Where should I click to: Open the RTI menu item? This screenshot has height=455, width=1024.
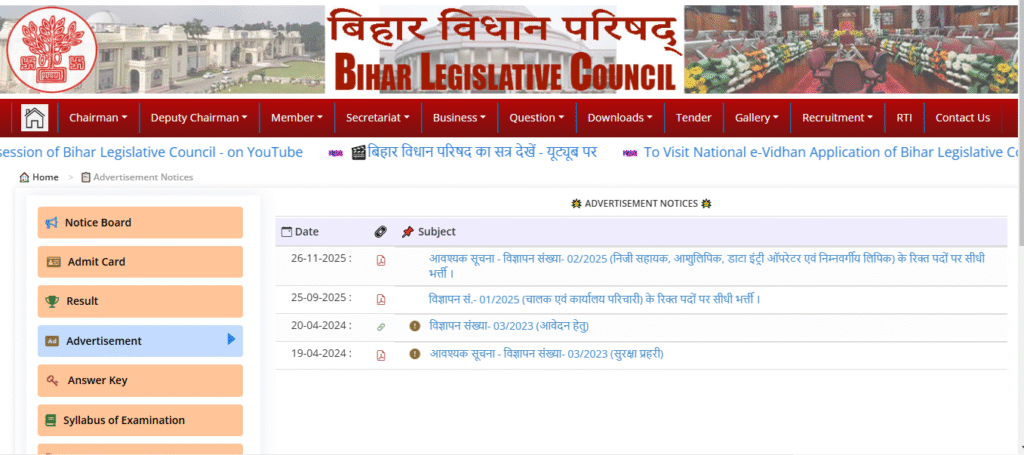904,118
